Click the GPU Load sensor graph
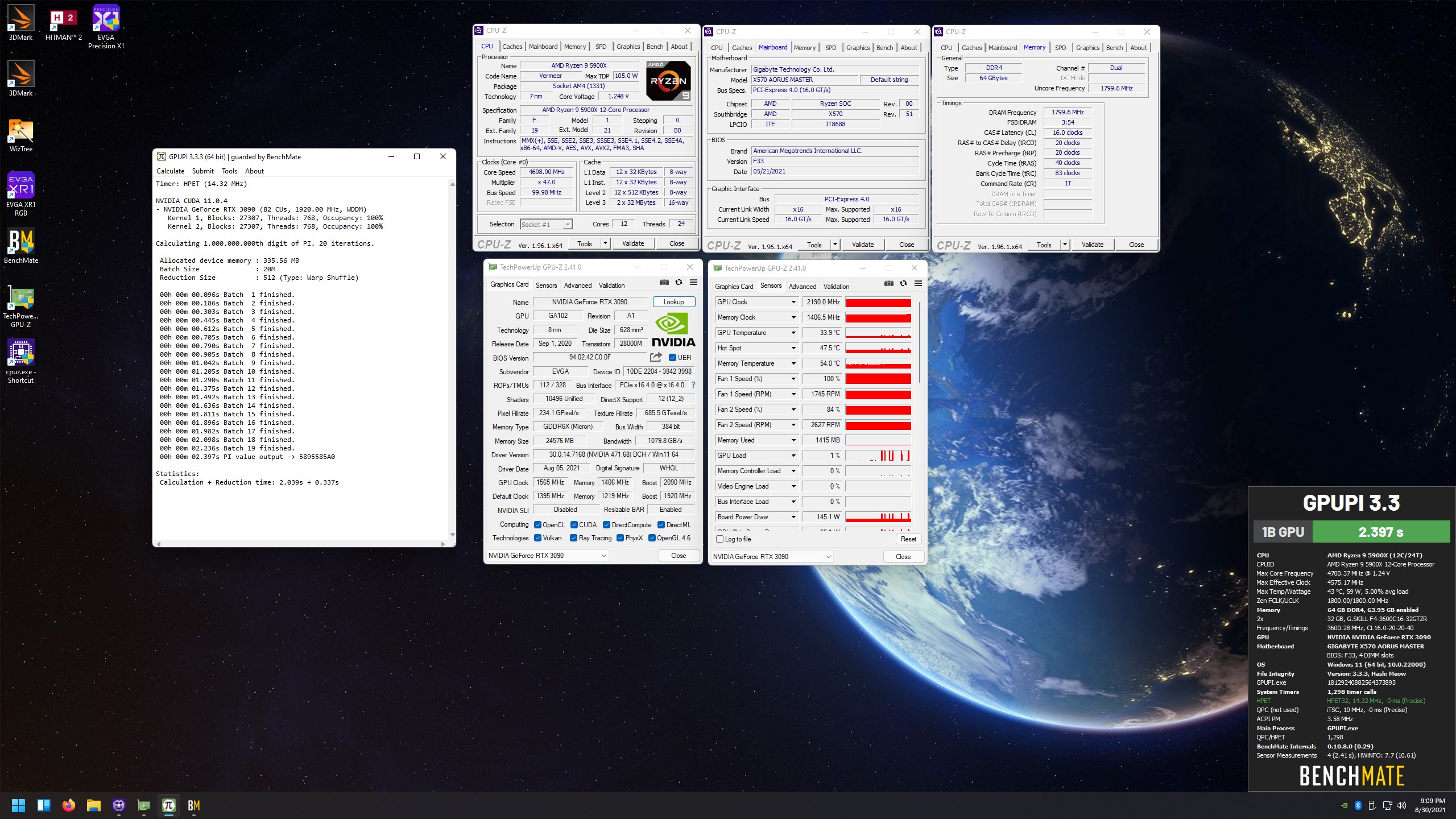 pyautogui.click(x=879, y=456)
